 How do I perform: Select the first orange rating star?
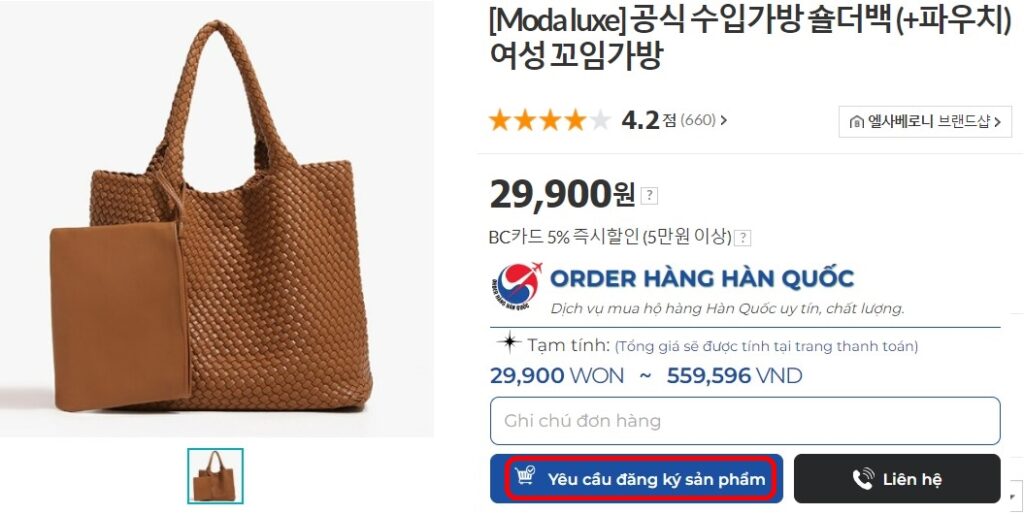point(500,120)
